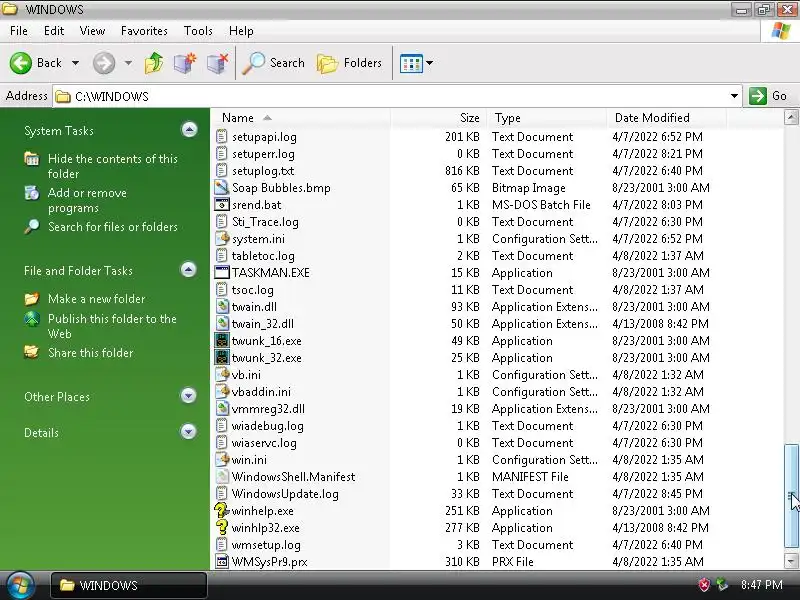Select the winhelp.exe icon
Viewport: 800px width, 600px height.
tap(221, 511)
